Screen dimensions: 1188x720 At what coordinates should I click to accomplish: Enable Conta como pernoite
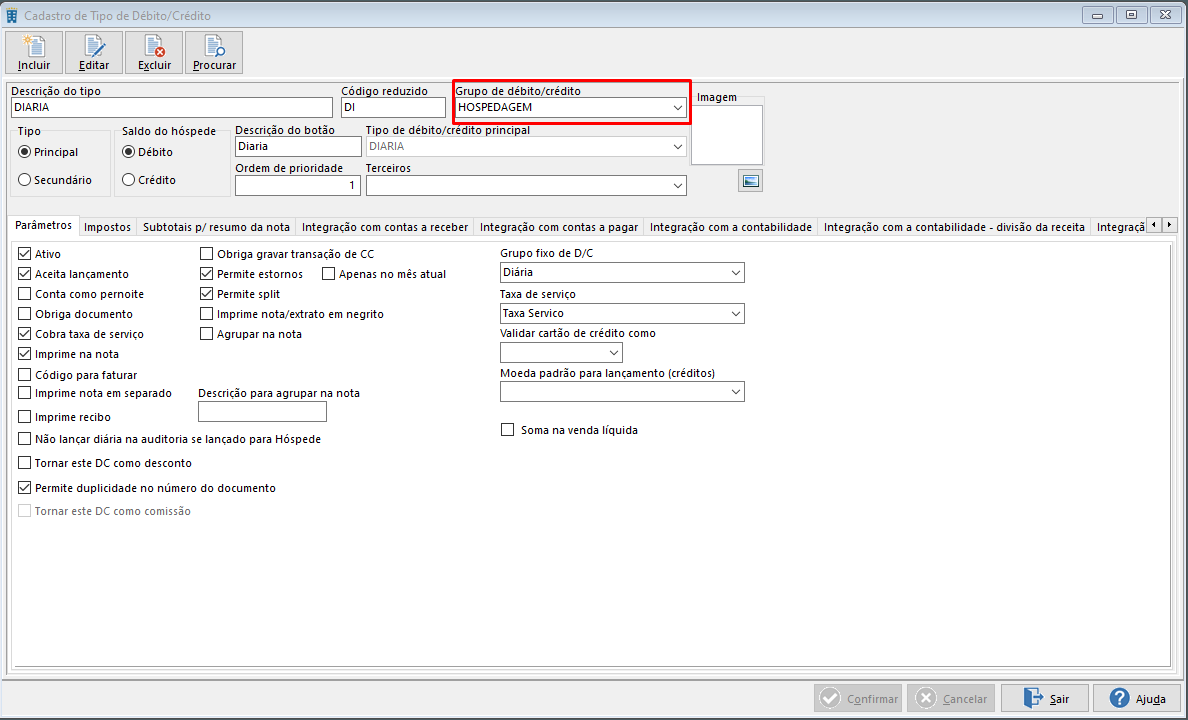(25, 294)
